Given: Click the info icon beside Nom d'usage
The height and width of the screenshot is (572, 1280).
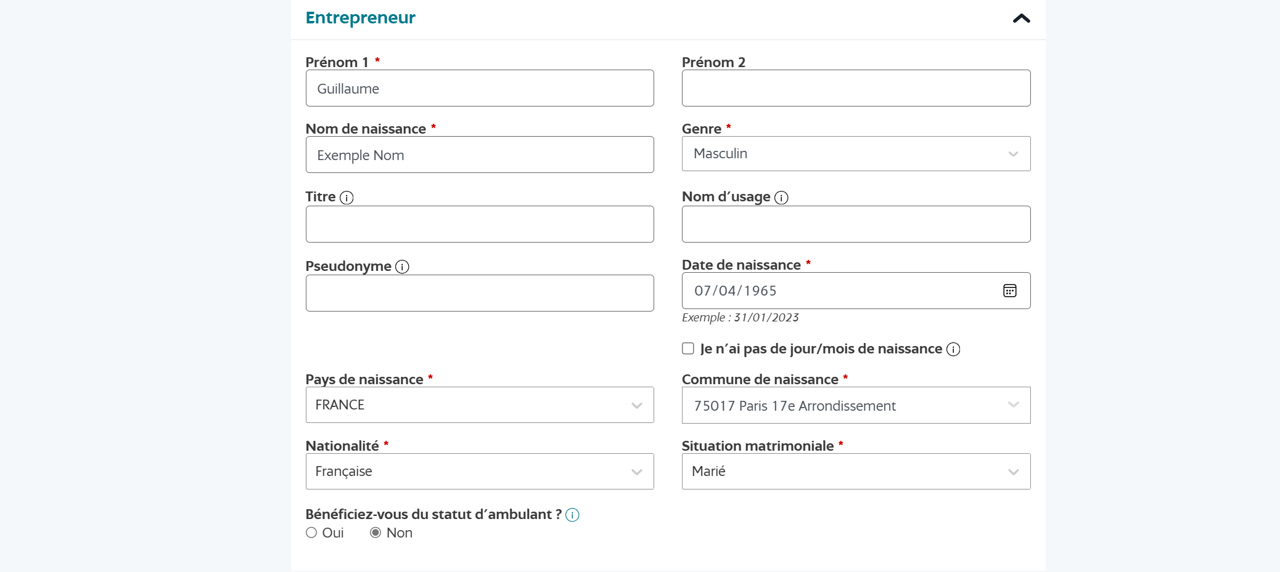Looking at the screenshot, I should (782, 198).
